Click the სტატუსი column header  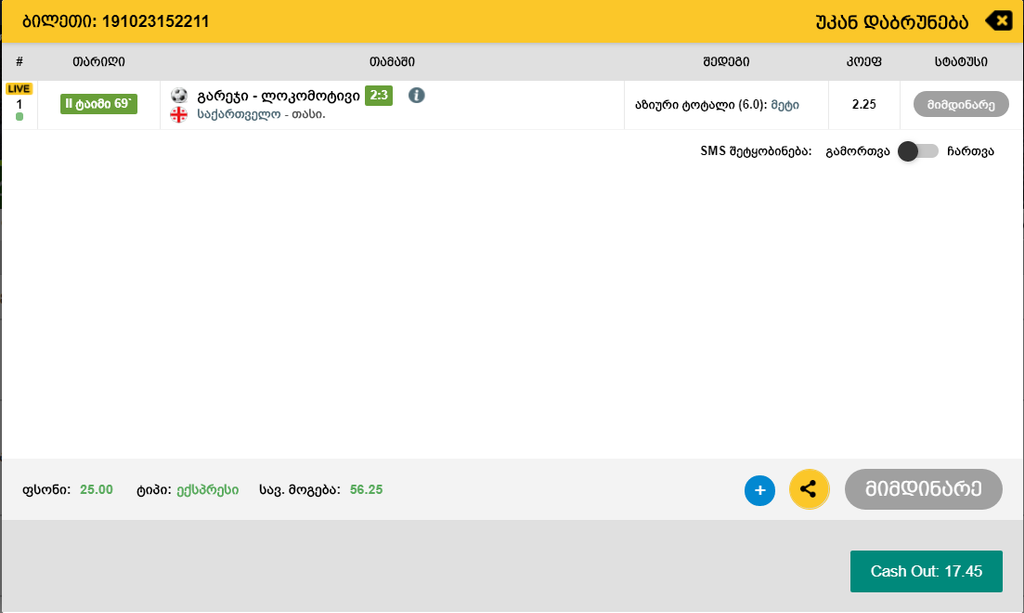961,61
